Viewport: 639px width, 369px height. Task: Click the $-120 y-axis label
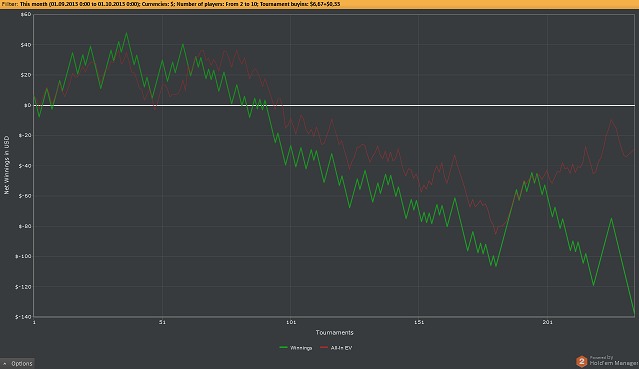(x=23, y=287)
